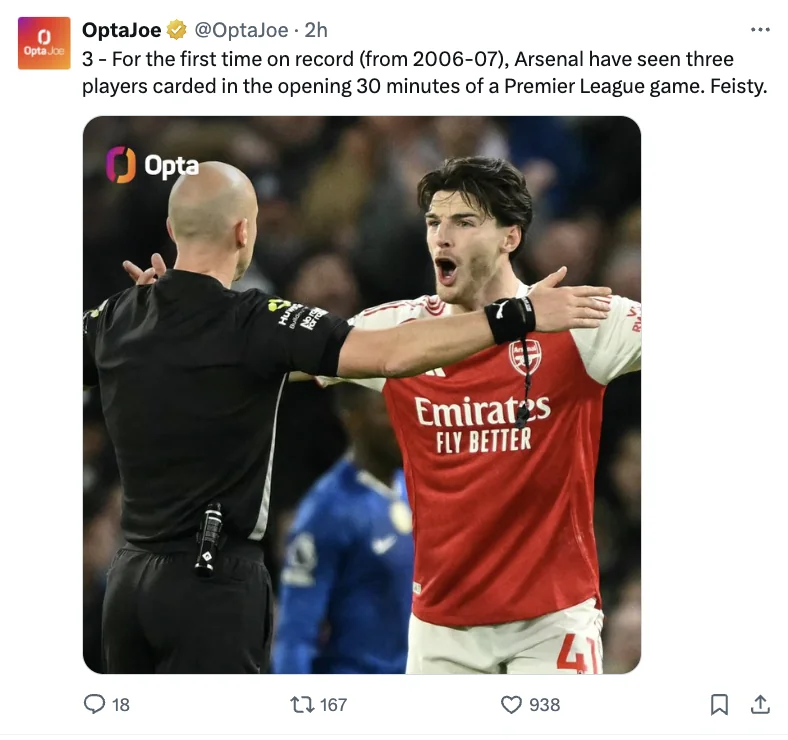Share the tweet via the share icon

(x=759, y=704)
